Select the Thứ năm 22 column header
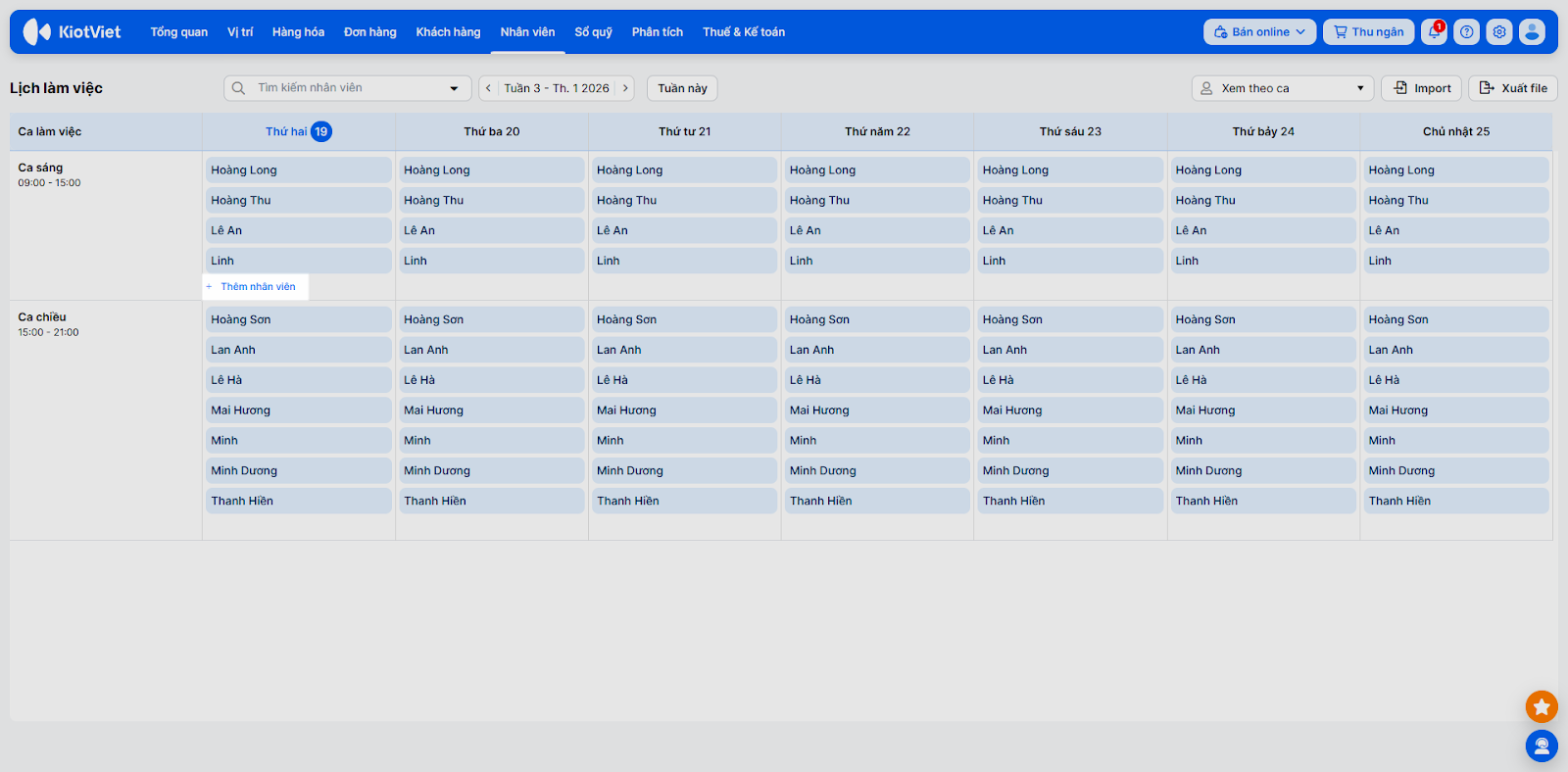This screenshot has width=1568, height=772. pyautogui.click(x=877, y=131)
